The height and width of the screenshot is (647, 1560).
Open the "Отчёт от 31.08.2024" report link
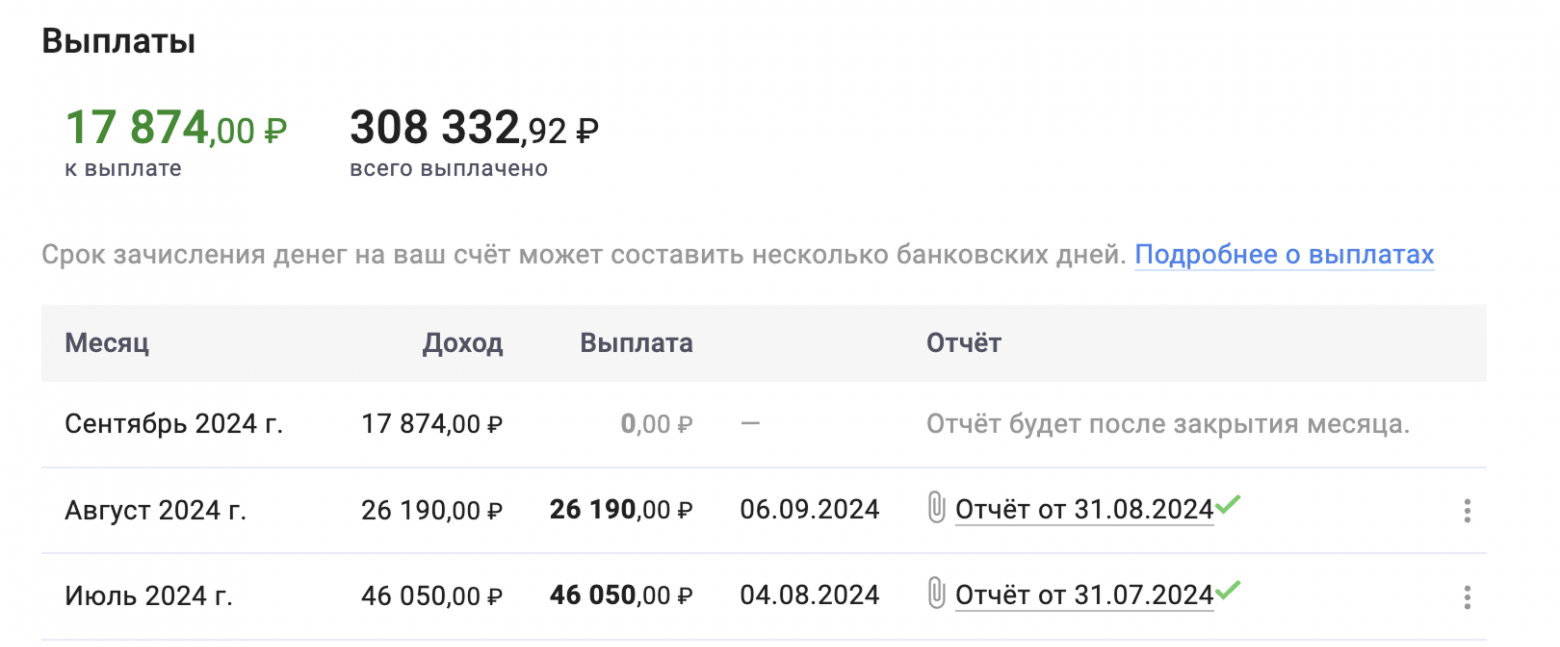(1084, 510)
